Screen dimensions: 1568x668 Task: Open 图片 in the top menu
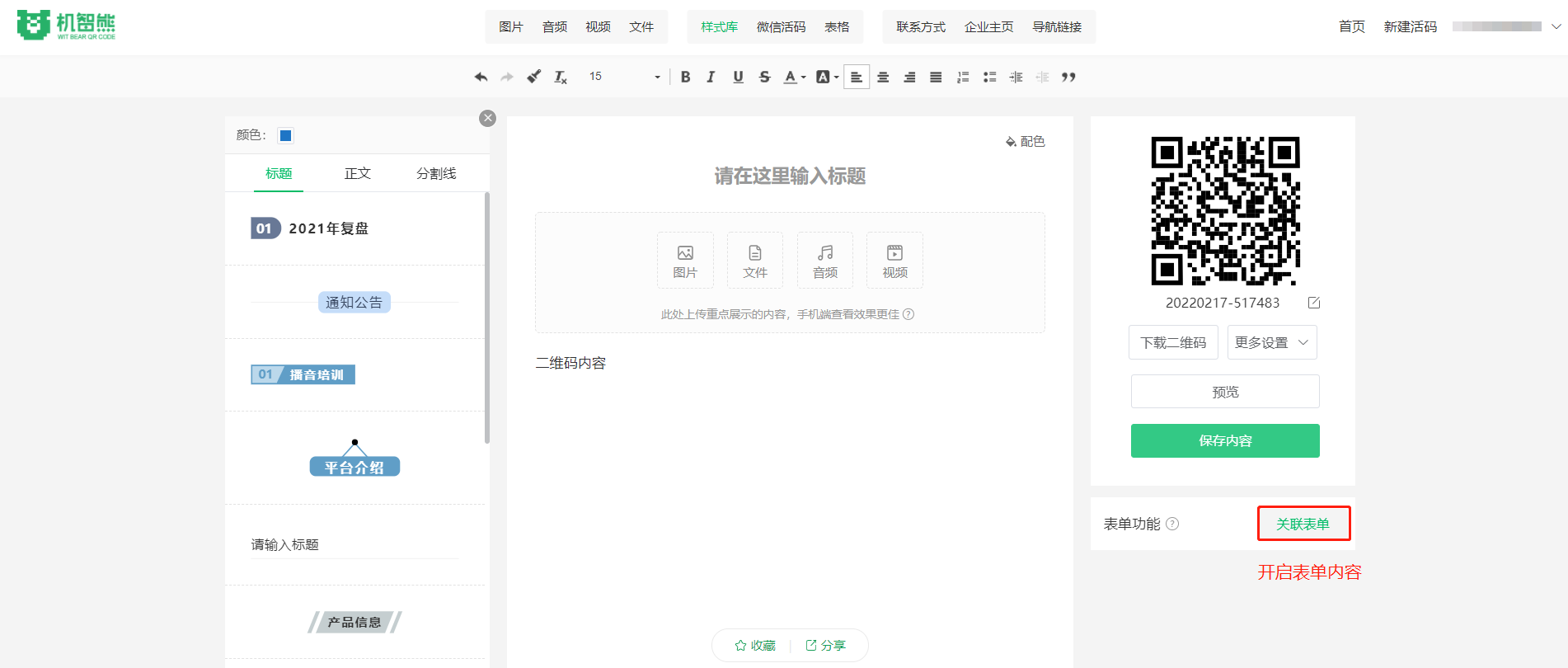511,26
